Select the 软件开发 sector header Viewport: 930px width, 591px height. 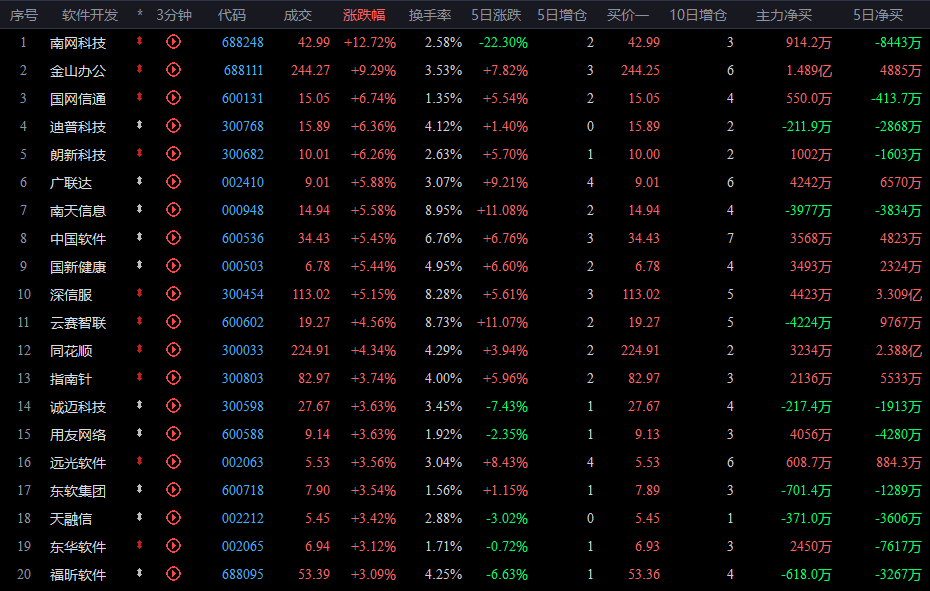[x=90, y=15]
